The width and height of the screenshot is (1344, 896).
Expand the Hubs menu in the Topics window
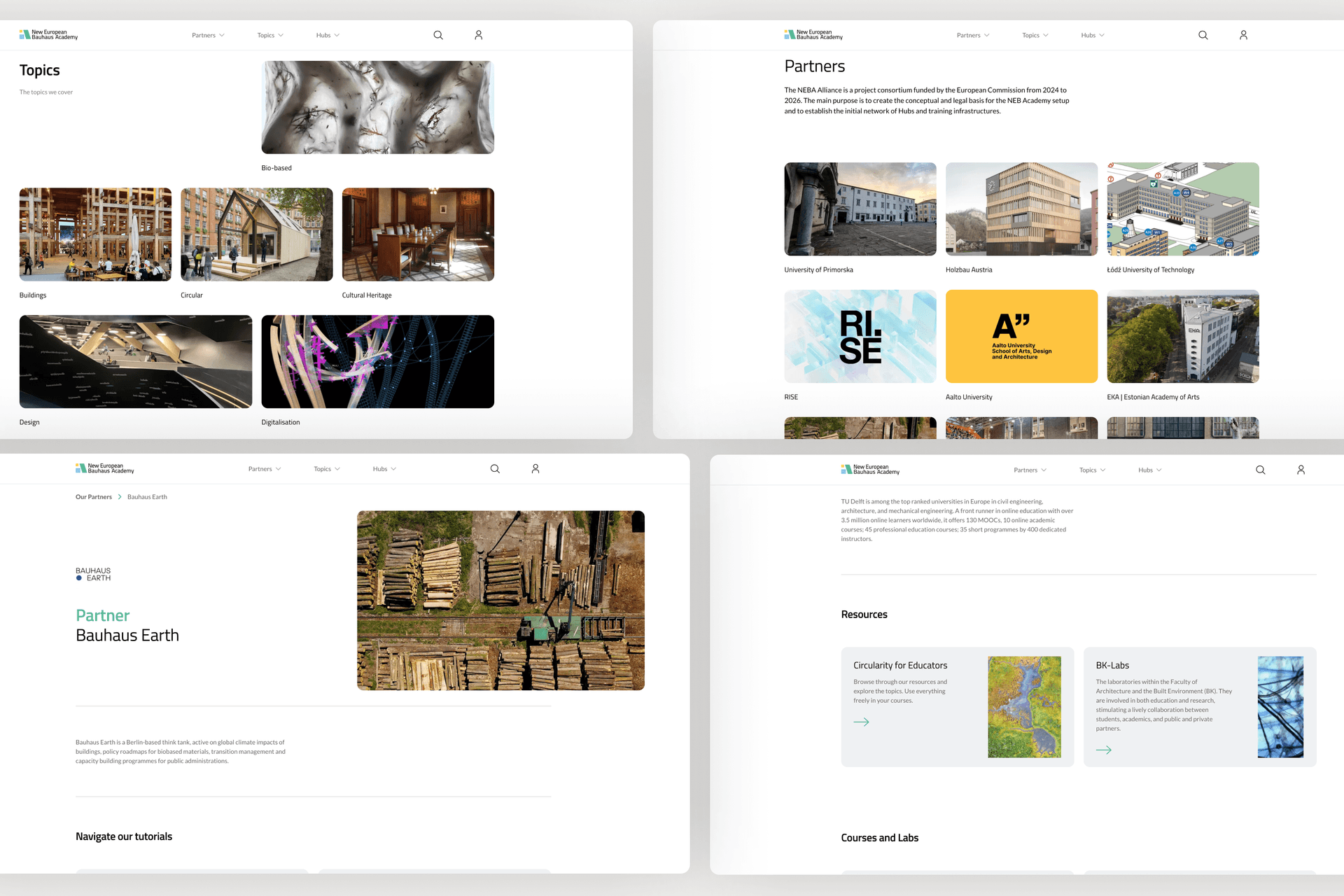(328, 35)
